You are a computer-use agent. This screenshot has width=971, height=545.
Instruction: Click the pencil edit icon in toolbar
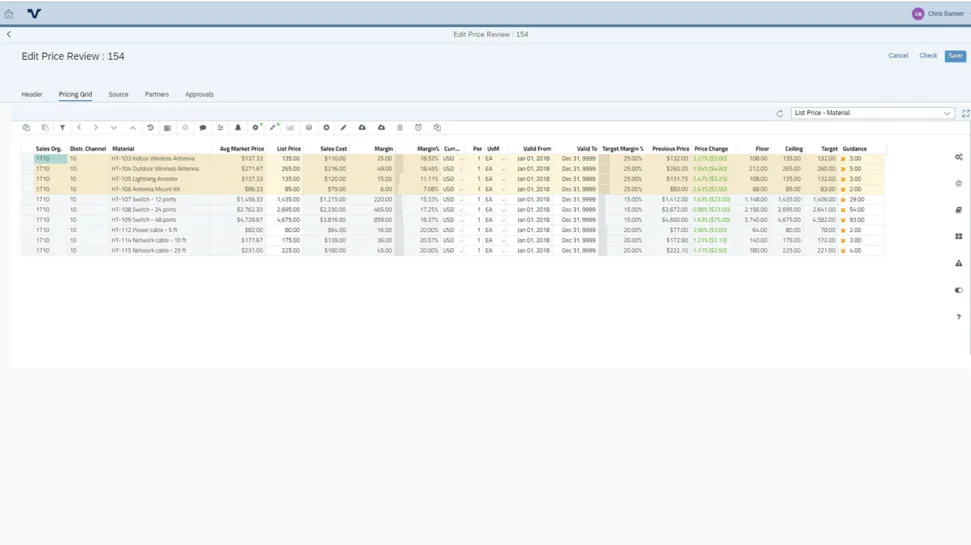point(344,128)
